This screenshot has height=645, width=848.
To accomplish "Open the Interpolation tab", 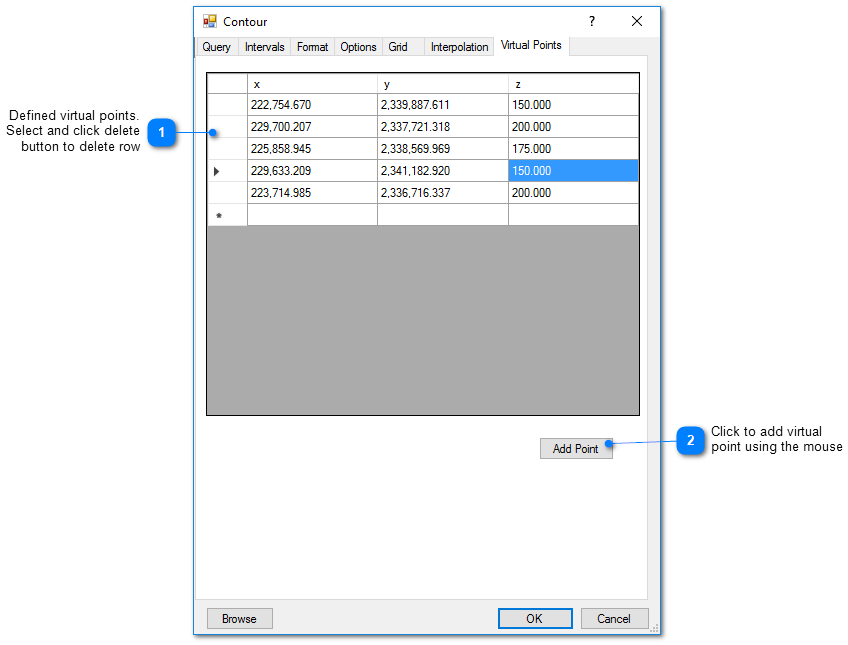I will click(459, 46).
